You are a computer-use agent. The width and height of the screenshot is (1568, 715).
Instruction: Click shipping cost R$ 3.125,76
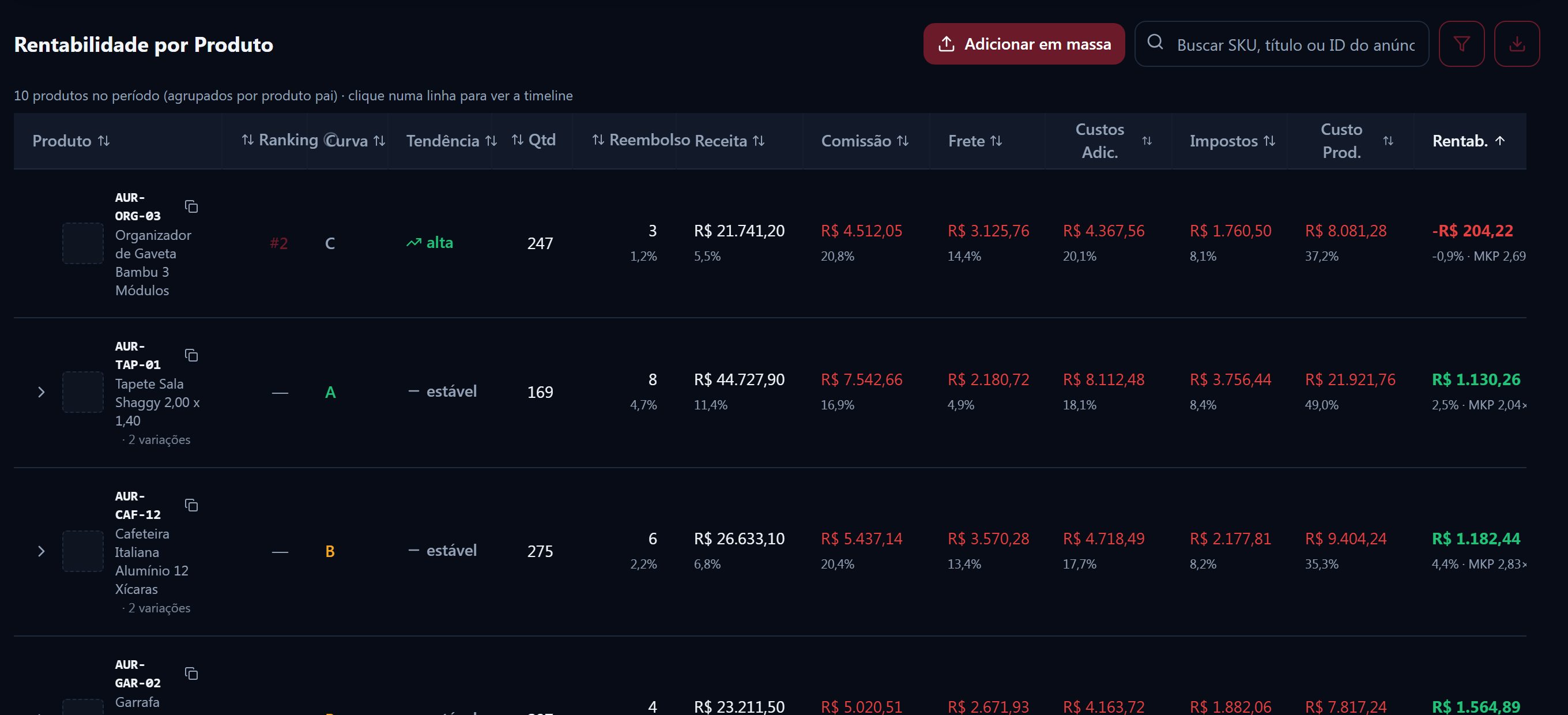(x=988, y=231)
